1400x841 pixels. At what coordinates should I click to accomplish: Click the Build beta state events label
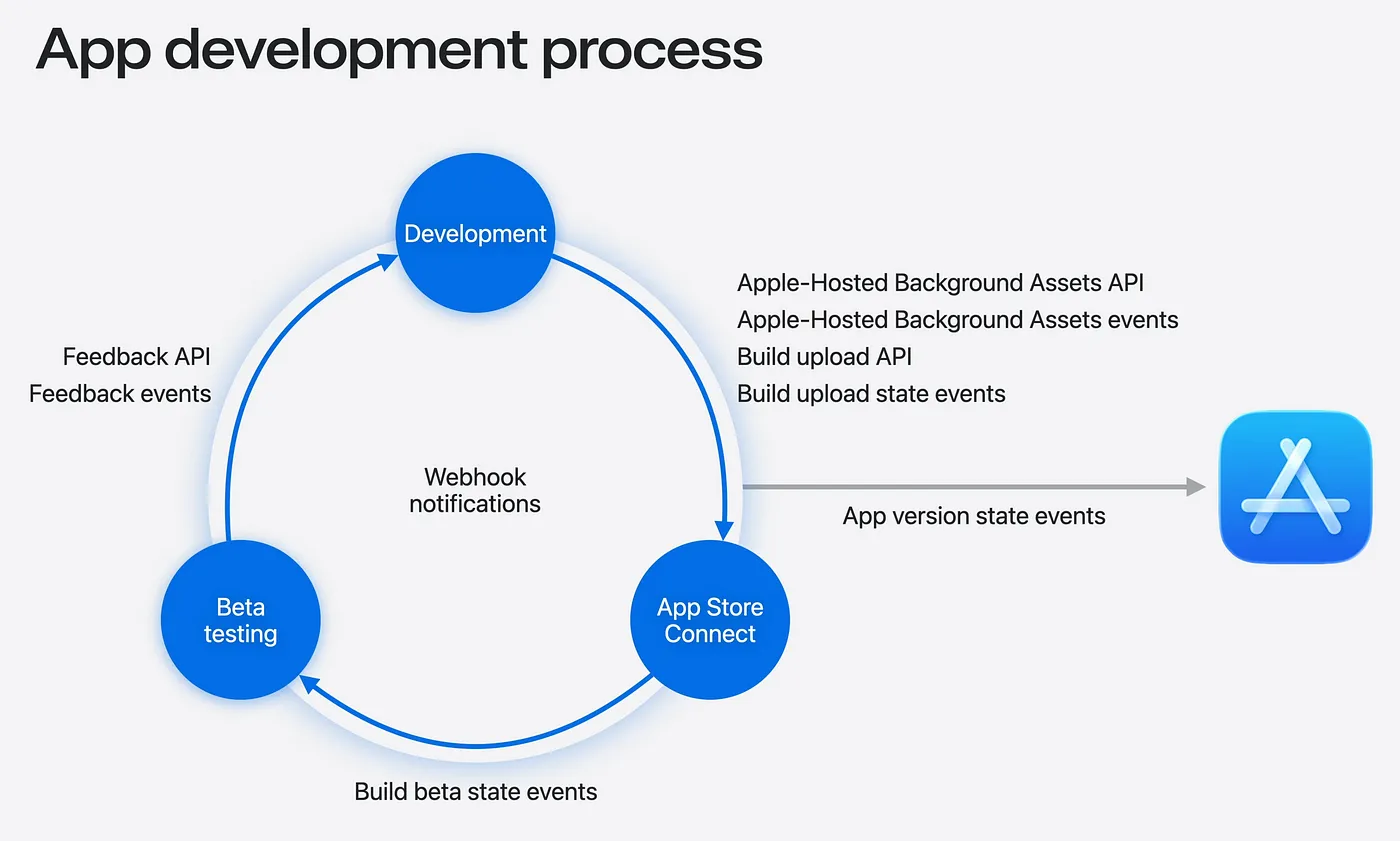[x=476, y=792]
